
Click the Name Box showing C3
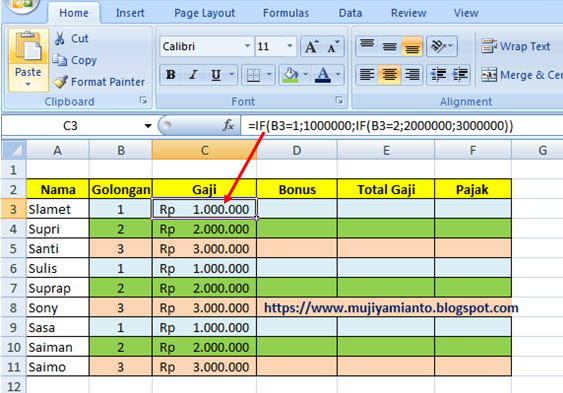tap(70, 126)
